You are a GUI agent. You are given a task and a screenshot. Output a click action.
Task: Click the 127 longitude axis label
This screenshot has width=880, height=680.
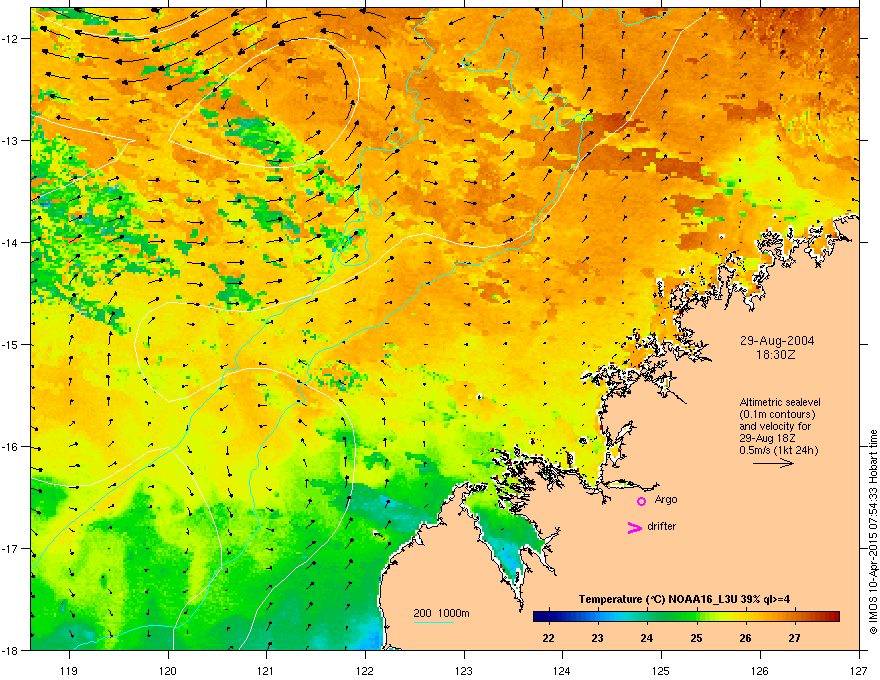pos(858,670)
